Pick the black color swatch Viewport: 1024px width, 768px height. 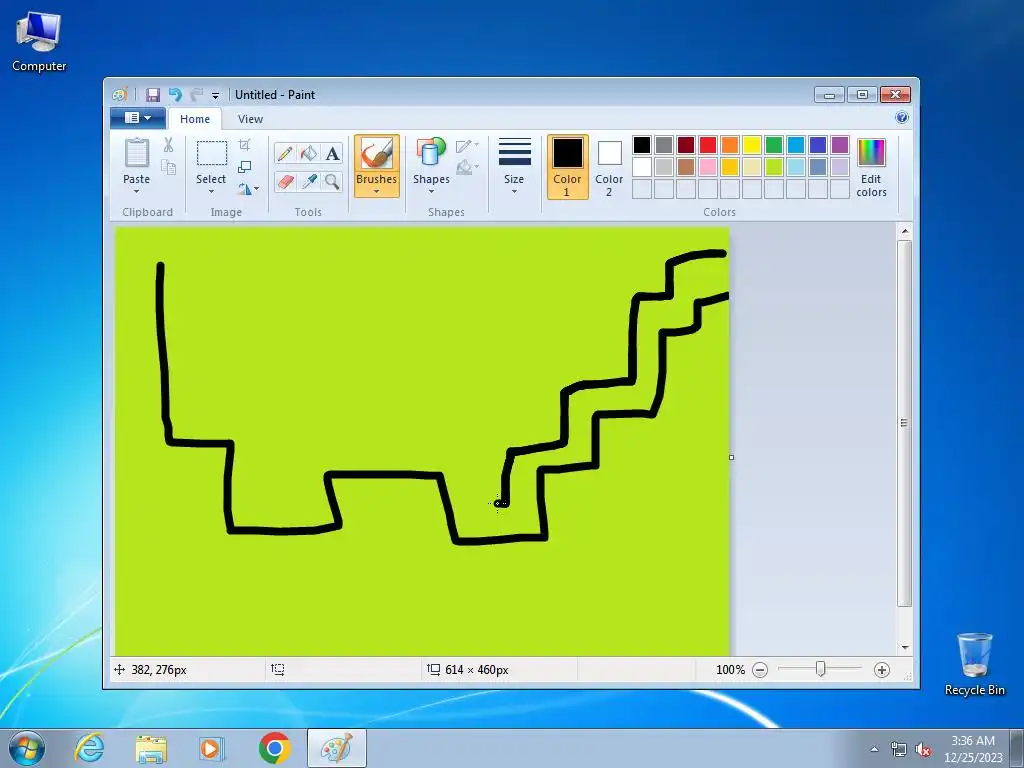tap(642, 145)
